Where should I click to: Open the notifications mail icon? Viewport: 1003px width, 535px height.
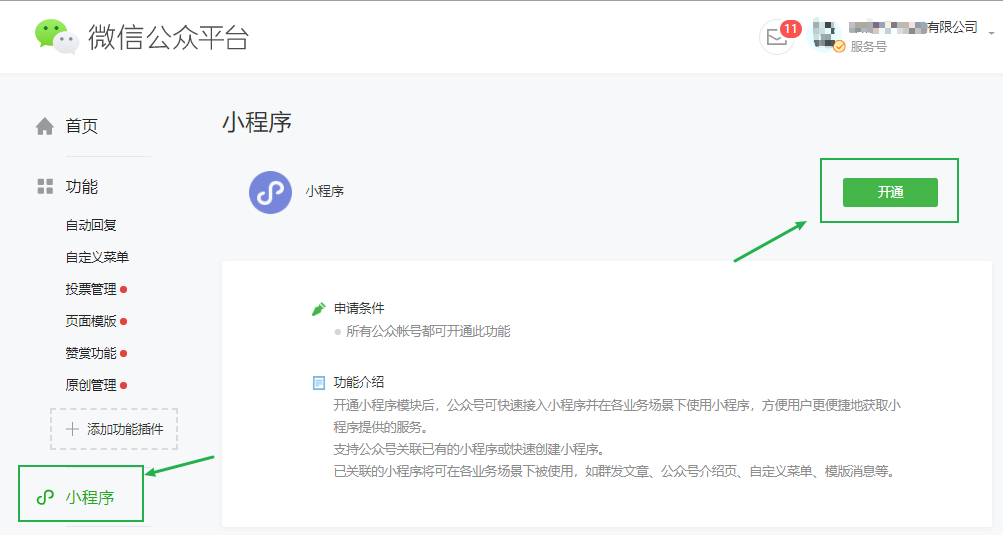(x=777, y=38)
